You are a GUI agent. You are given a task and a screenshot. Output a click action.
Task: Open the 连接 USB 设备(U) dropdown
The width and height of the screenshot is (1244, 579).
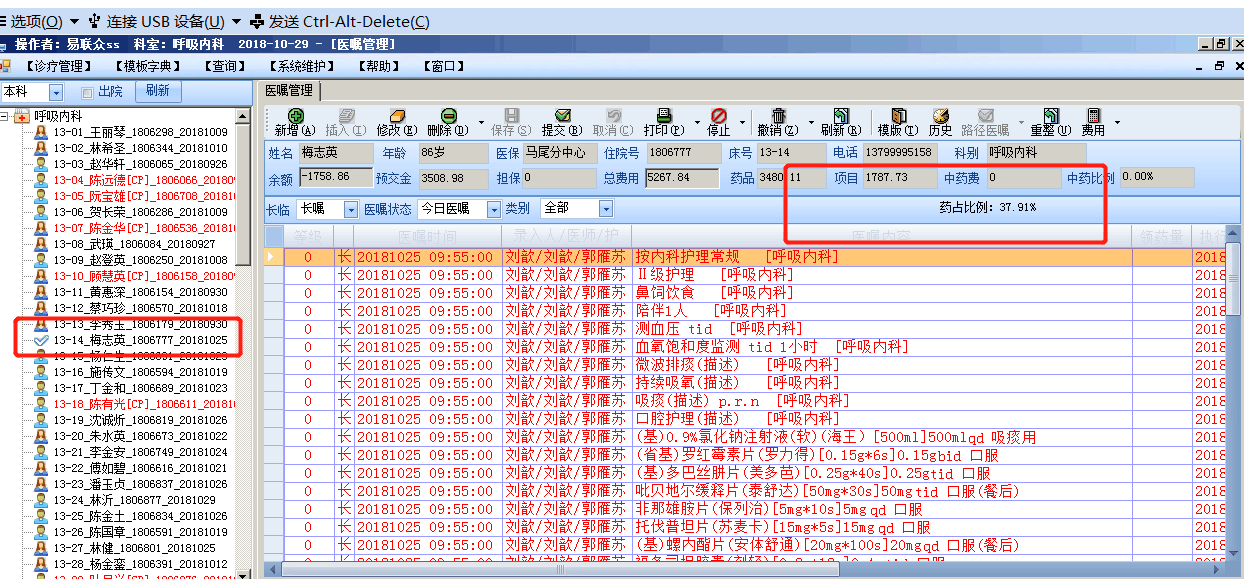[x=165, y=21]
